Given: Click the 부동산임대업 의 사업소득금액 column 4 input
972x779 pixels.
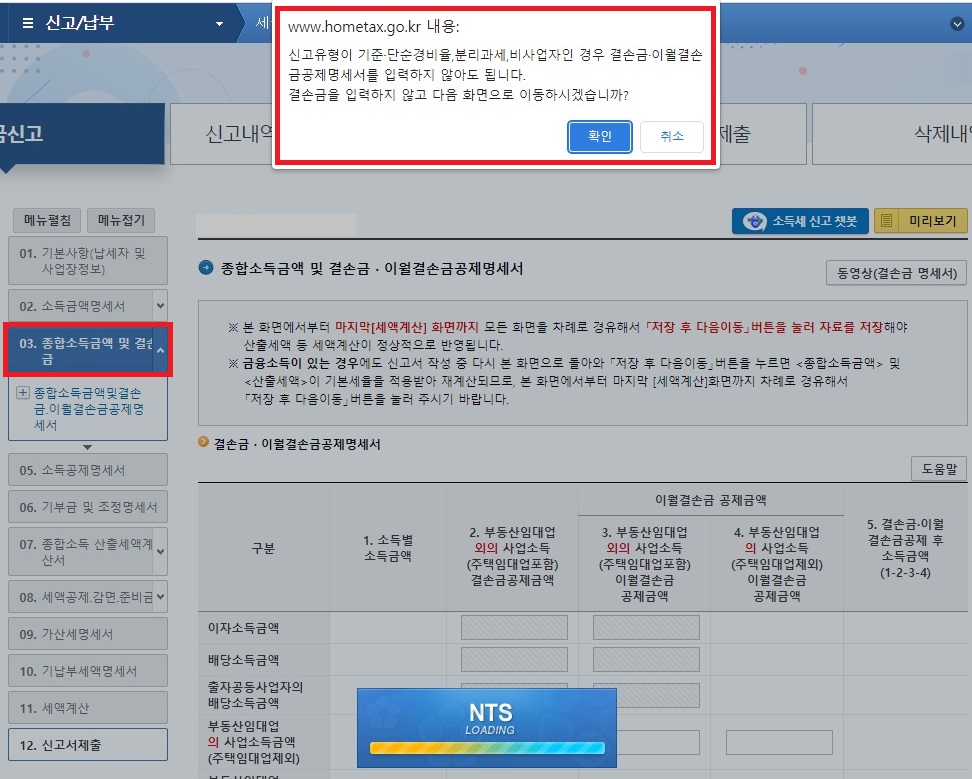Looking at the screenshot, I should 779,742.
